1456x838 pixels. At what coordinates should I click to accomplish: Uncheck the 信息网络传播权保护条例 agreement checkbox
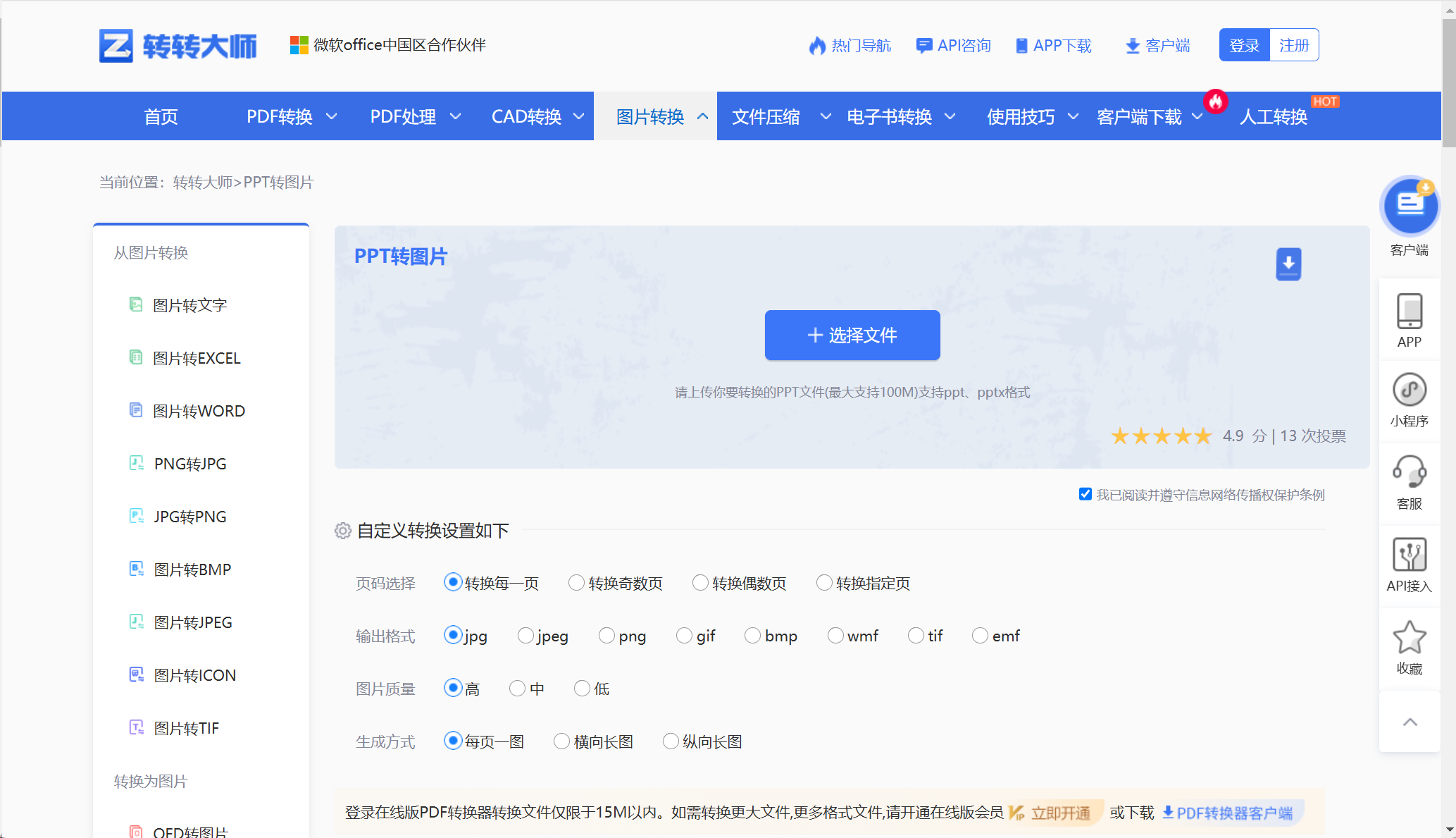1085,494
